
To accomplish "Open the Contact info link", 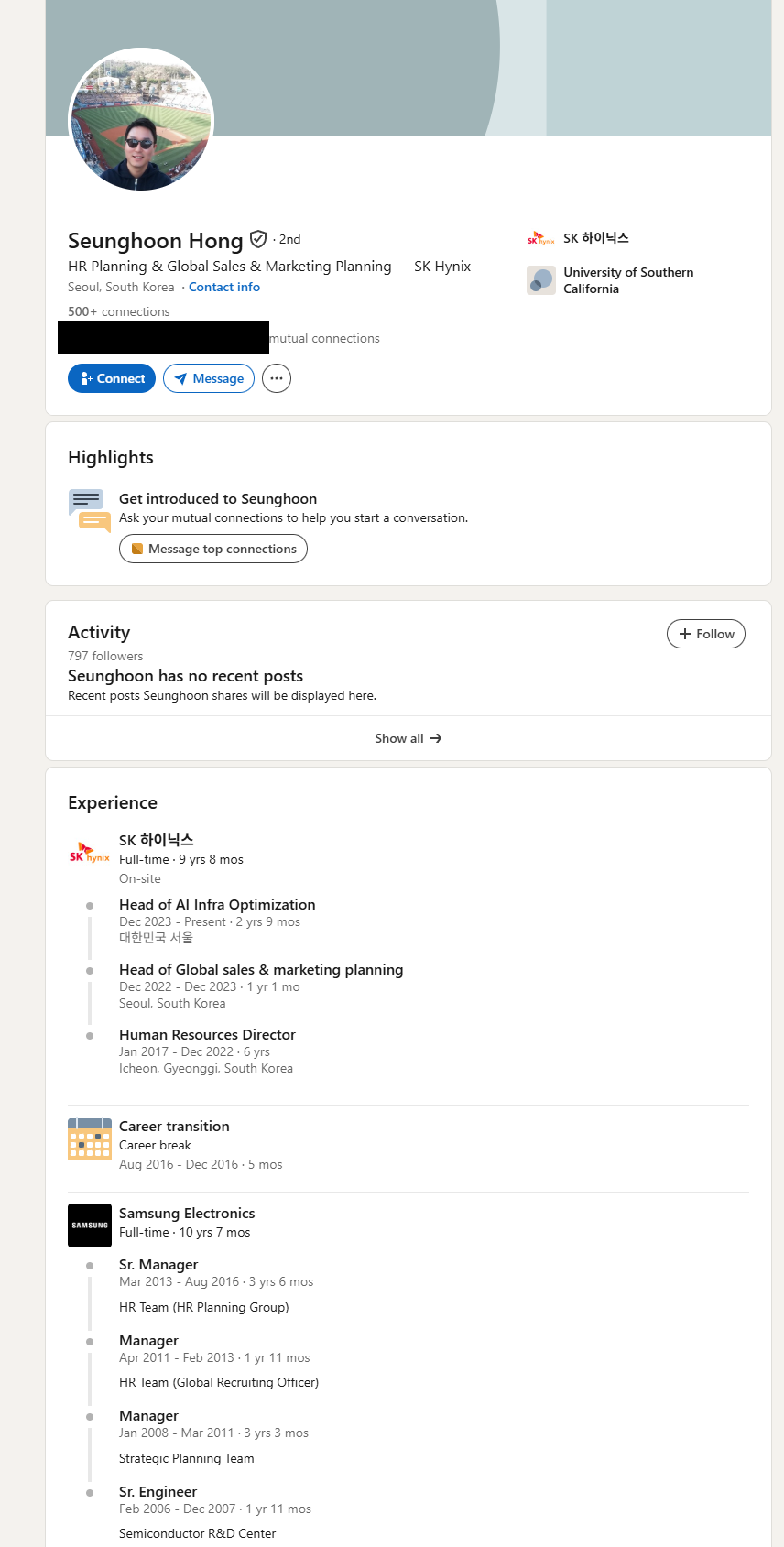I will pos(224,287).
